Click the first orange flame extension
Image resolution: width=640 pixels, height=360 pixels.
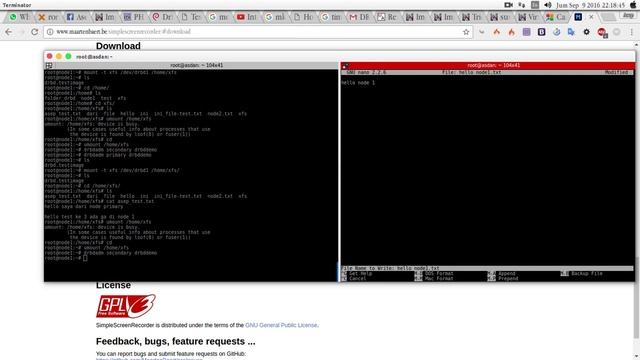click(x=497, y=32)
